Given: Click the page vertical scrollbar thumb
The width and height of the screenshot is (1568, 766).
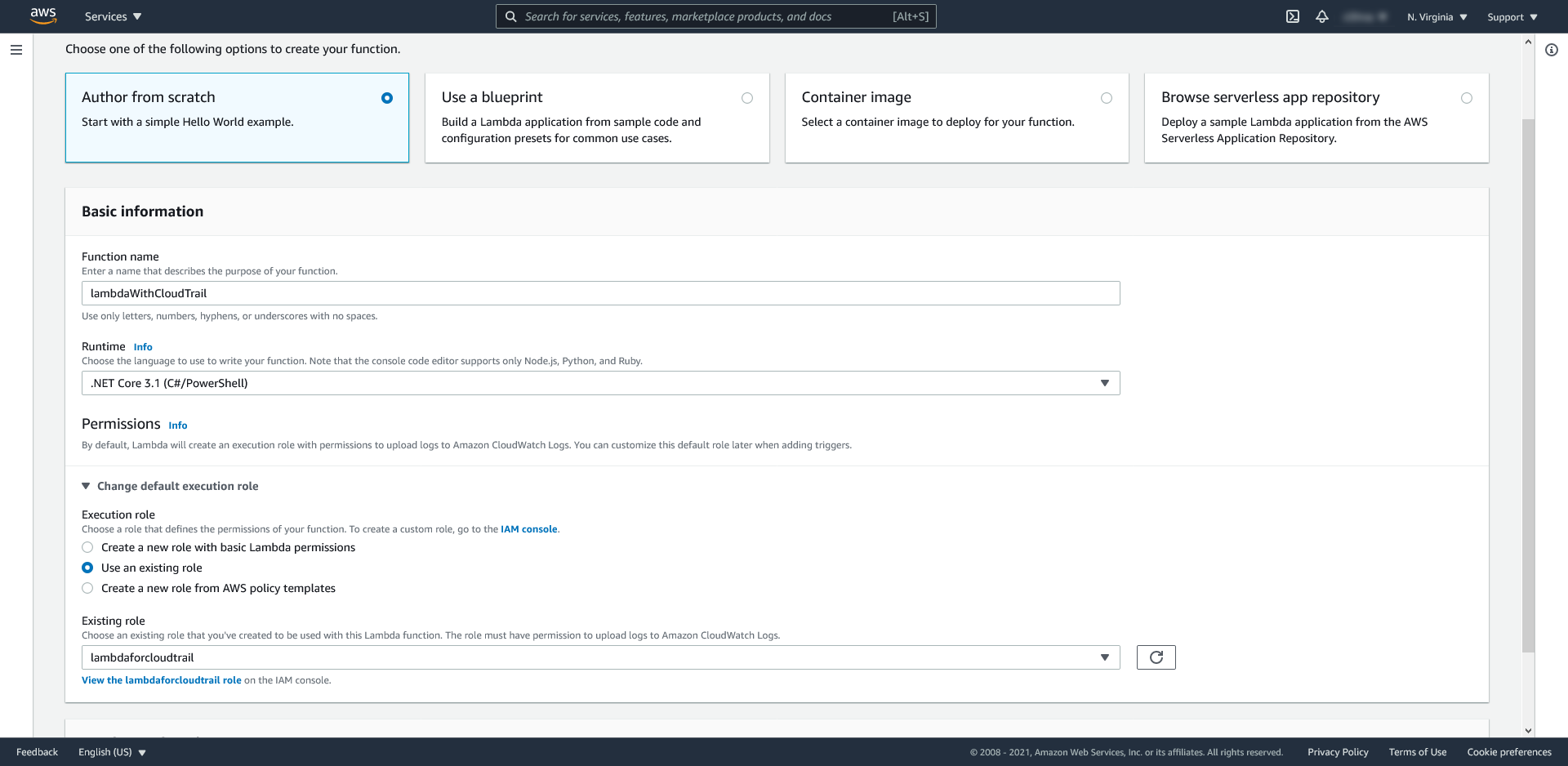Looking at the screenshot, I should click(x=1528, y=385).
